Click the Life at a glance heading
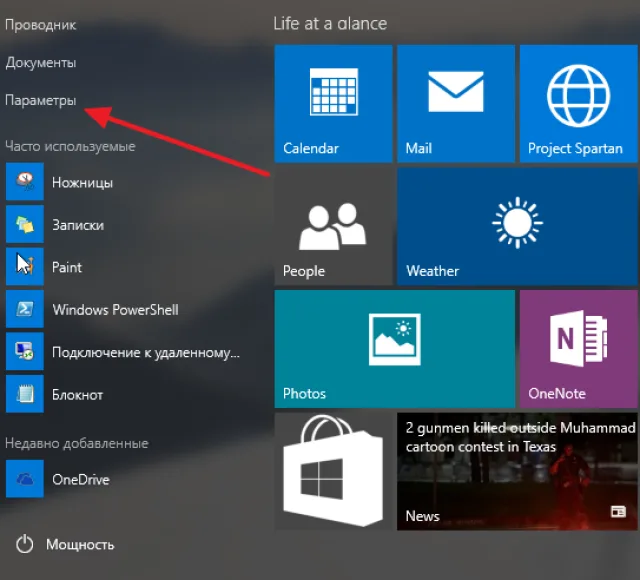 click(330, 24)
